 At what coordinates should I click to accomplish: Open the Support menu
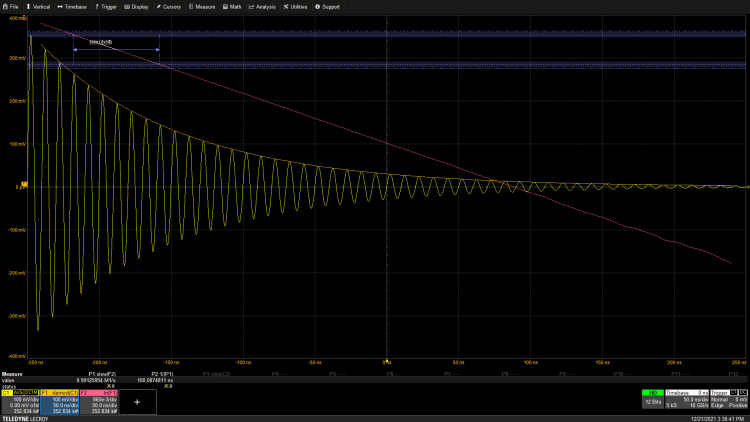tap(328, 6)
